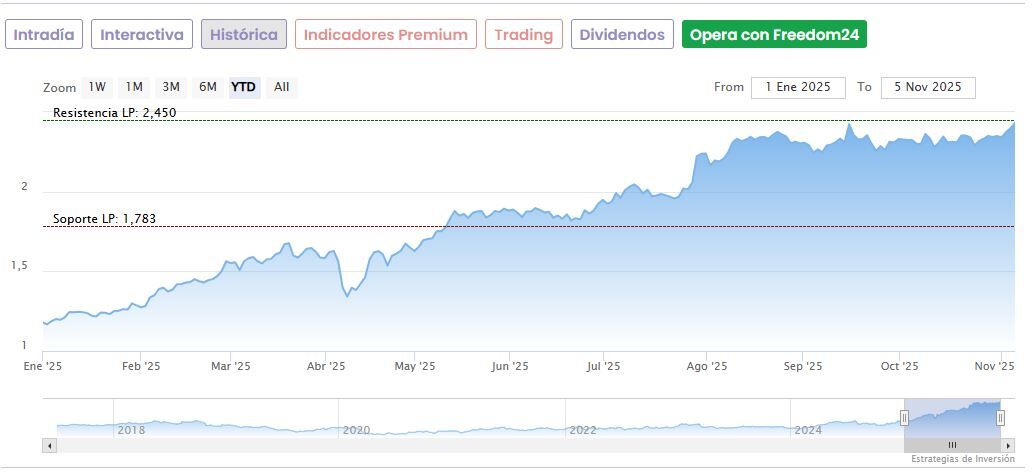Viewport: 1032px width, 475px height.
Task: Open Indicadores Premium tab
Action: click(386, 35)
